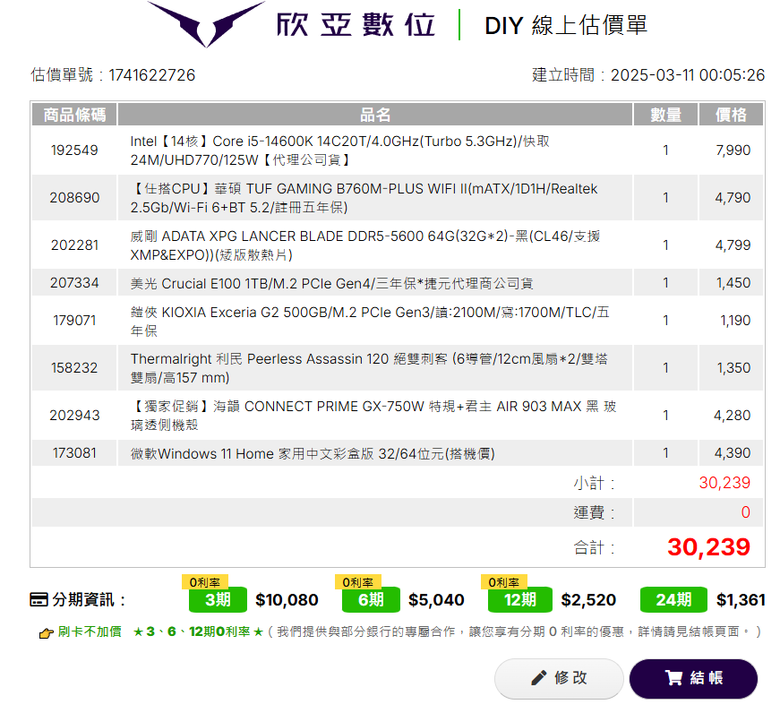The width and height of the screenshot is (780, 713).
Task: Click the DIY 線上估價單 title
Action: coord(566,25)
